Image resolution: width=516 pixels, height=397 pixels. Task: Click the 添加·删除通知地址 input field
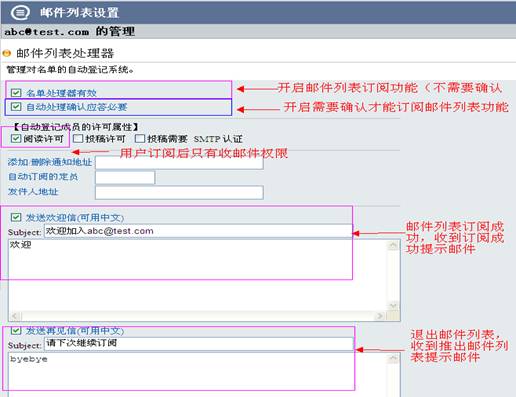coord(179,163)
